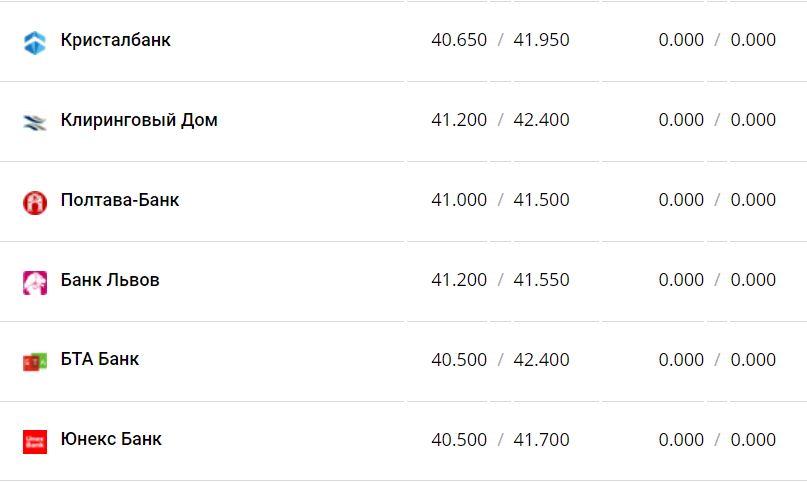Click БТА Банк buy rate 40.500

click(459, 360)
